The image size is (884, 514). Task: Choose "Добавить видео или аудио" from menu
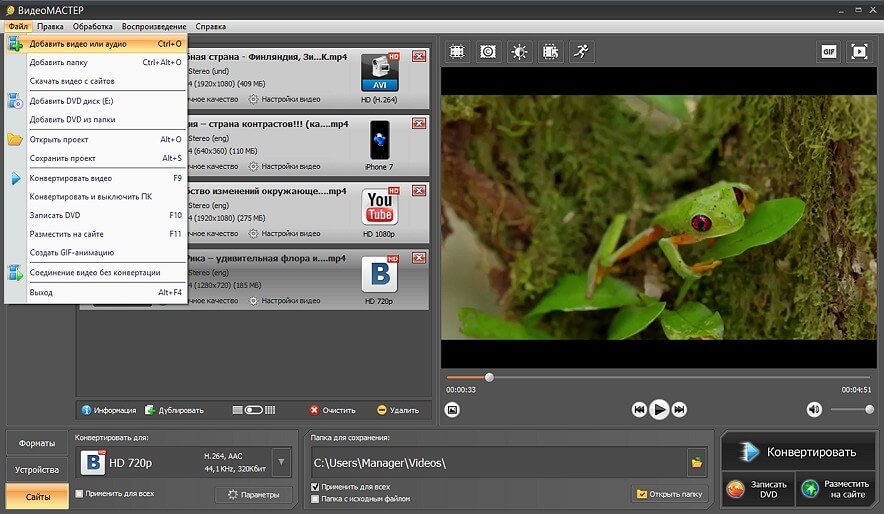78,44
